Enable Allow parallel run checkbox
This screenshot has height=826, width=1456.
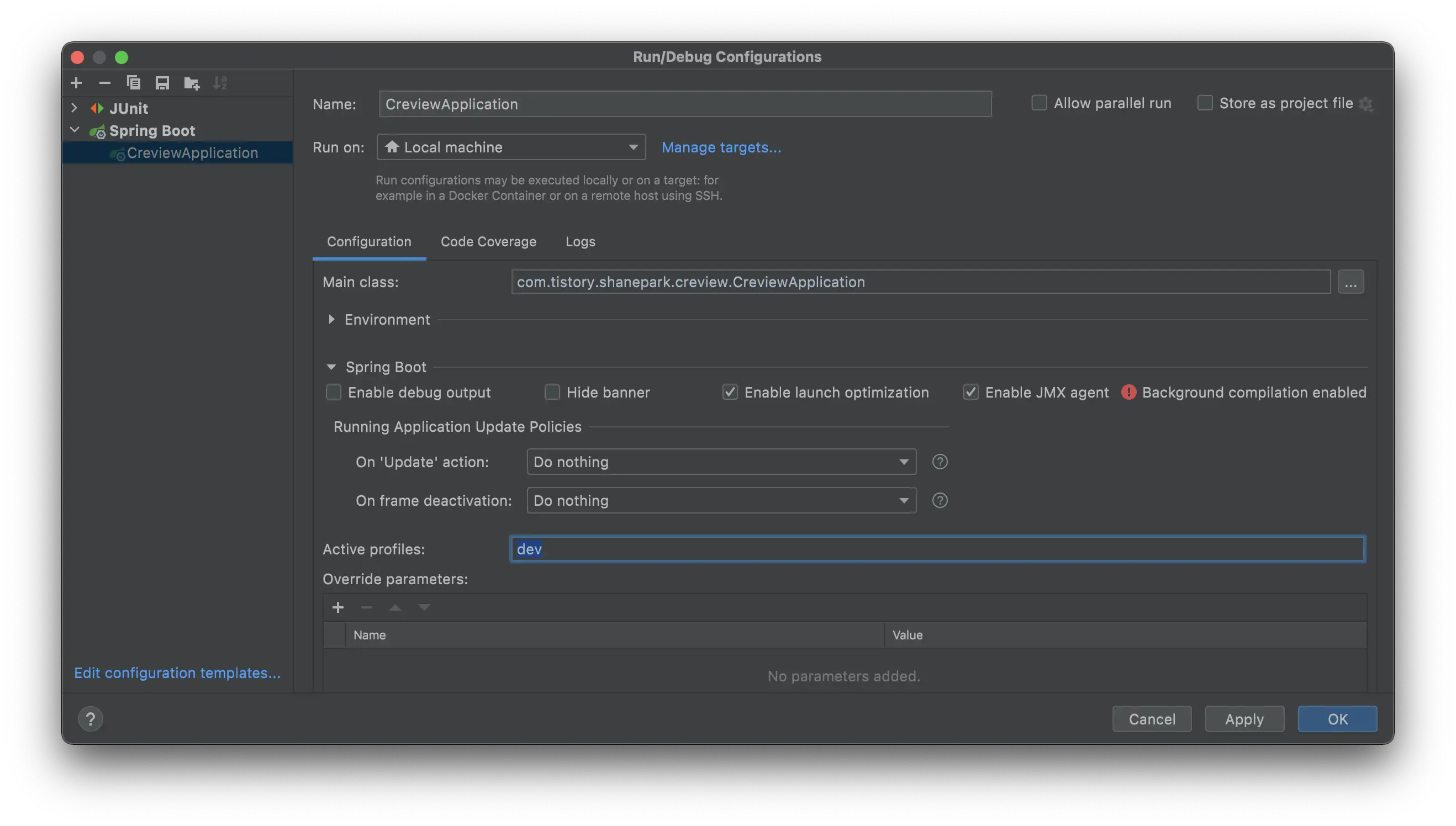(x=1039, y=103)
